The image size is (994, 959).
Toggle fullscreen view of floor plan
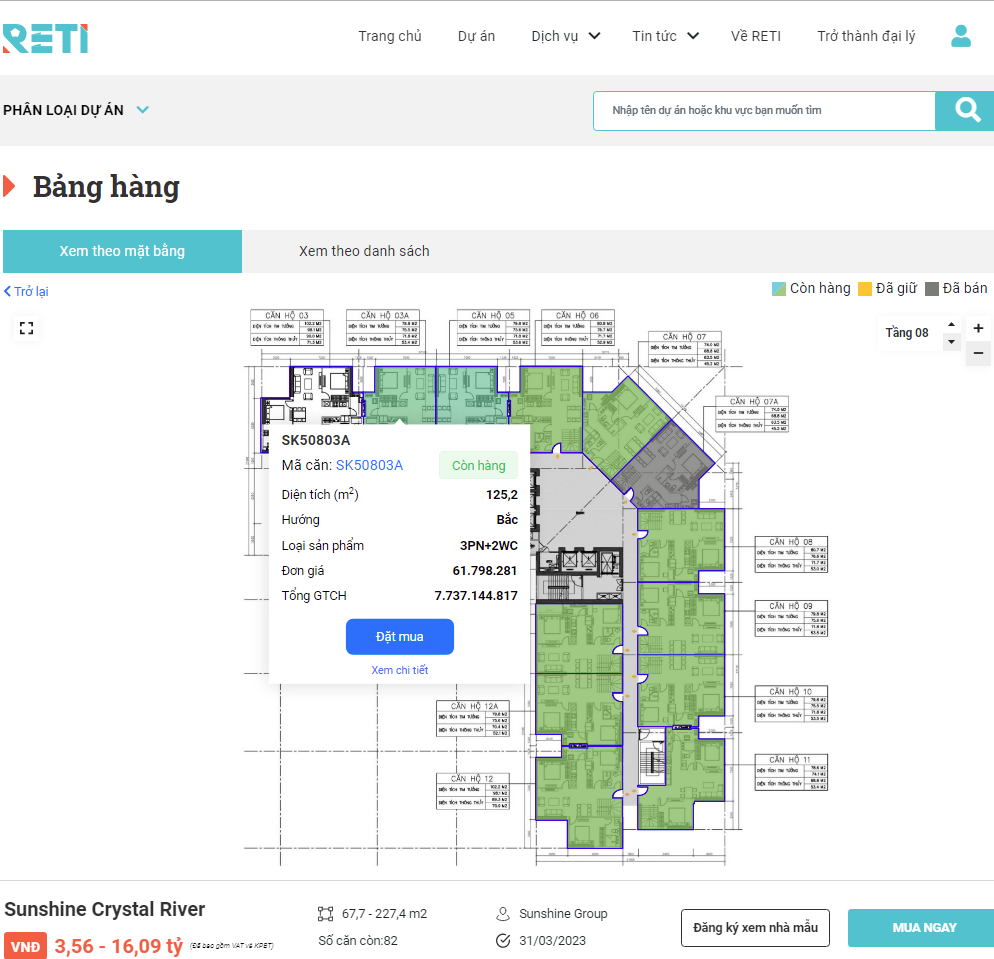click(27, 328)
